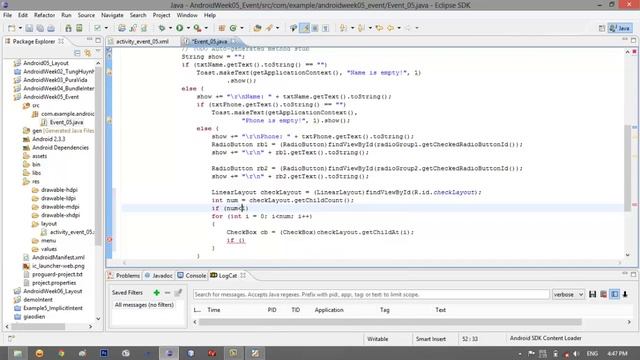Switch to the Console tab
Viewport: 640px width, 360px height.
(x=192, y=276)
